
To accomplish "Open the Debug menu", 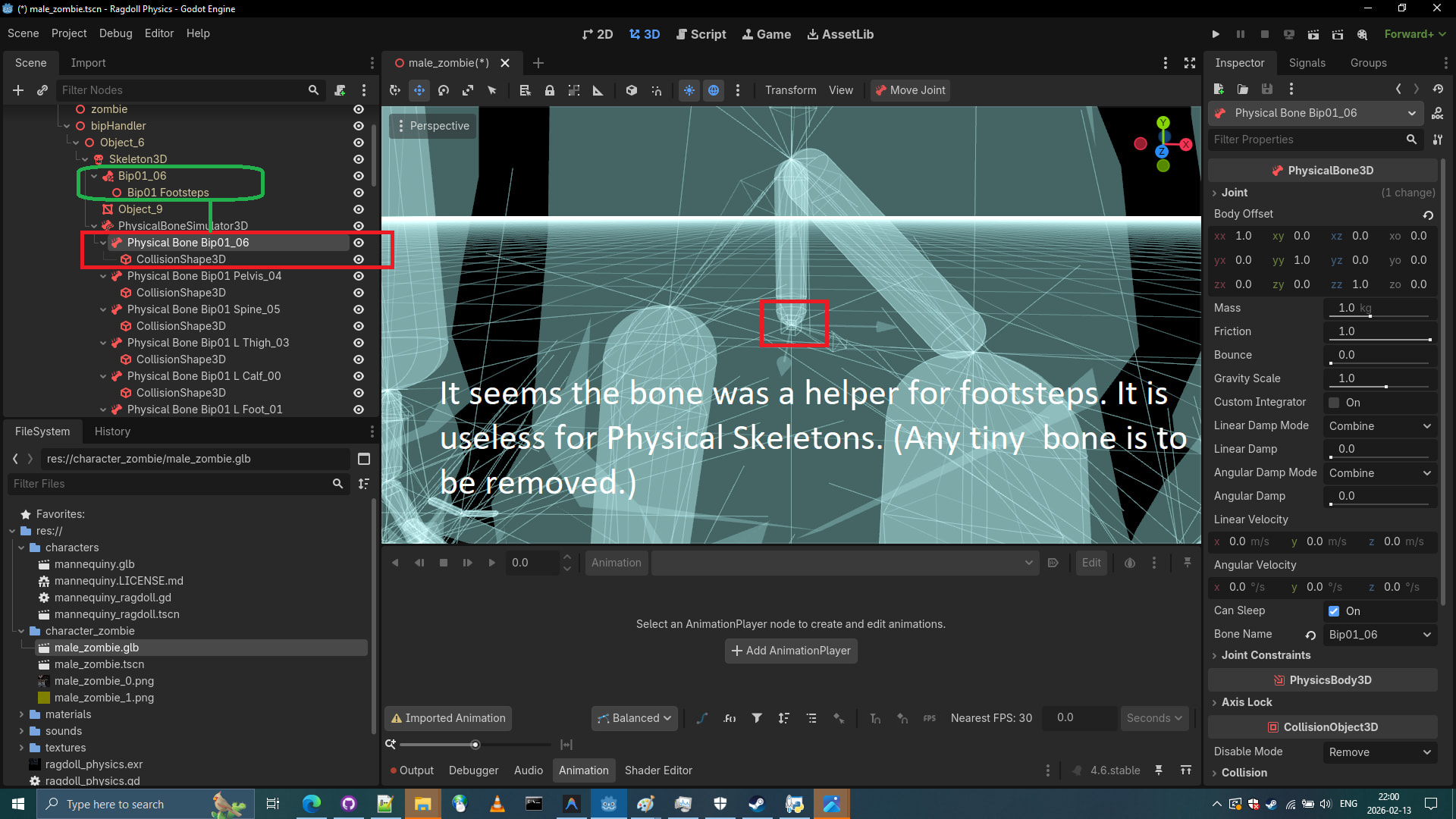I will point(115,33).
